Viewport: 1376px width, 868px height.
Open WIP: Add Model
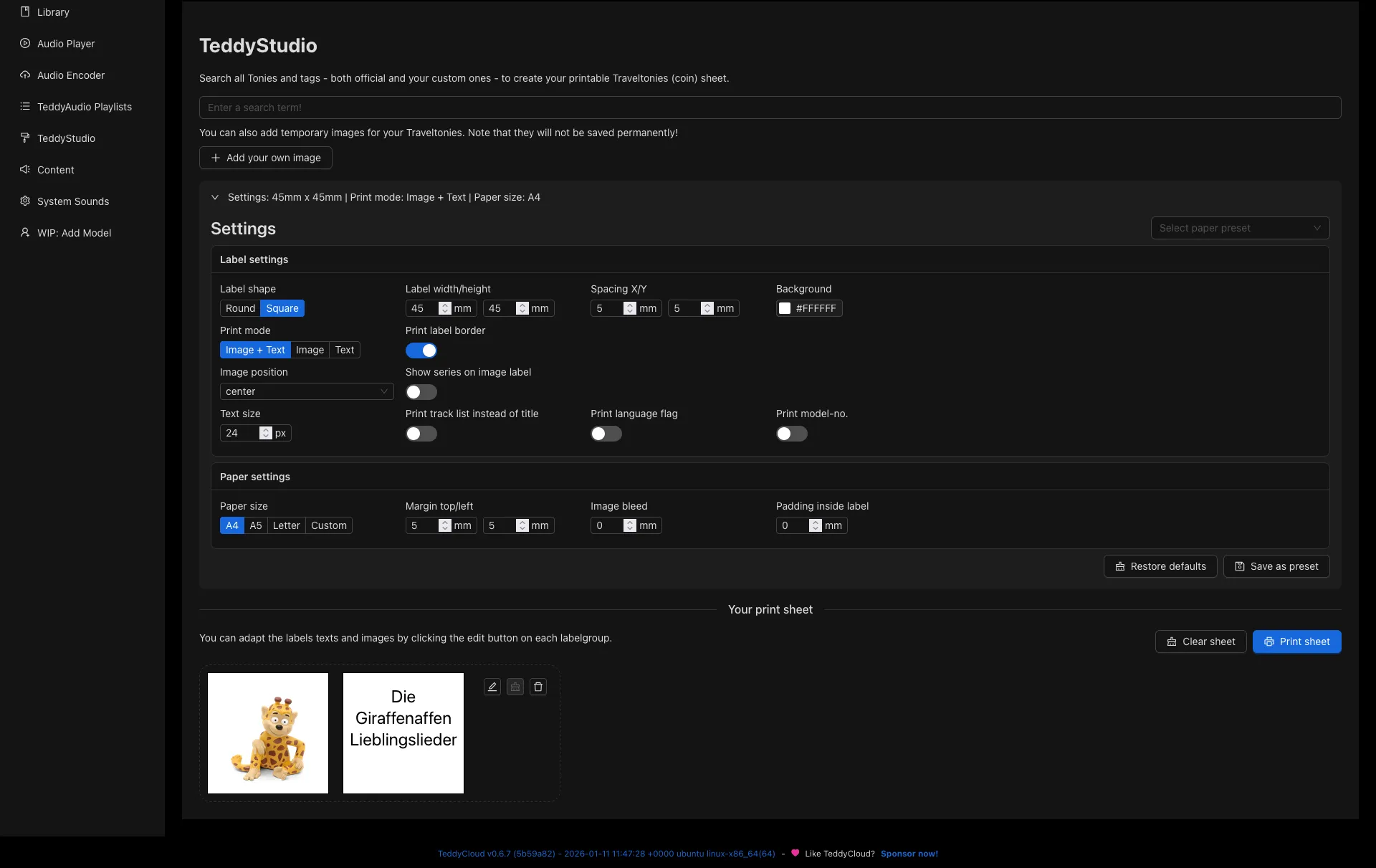pos(73,232)
